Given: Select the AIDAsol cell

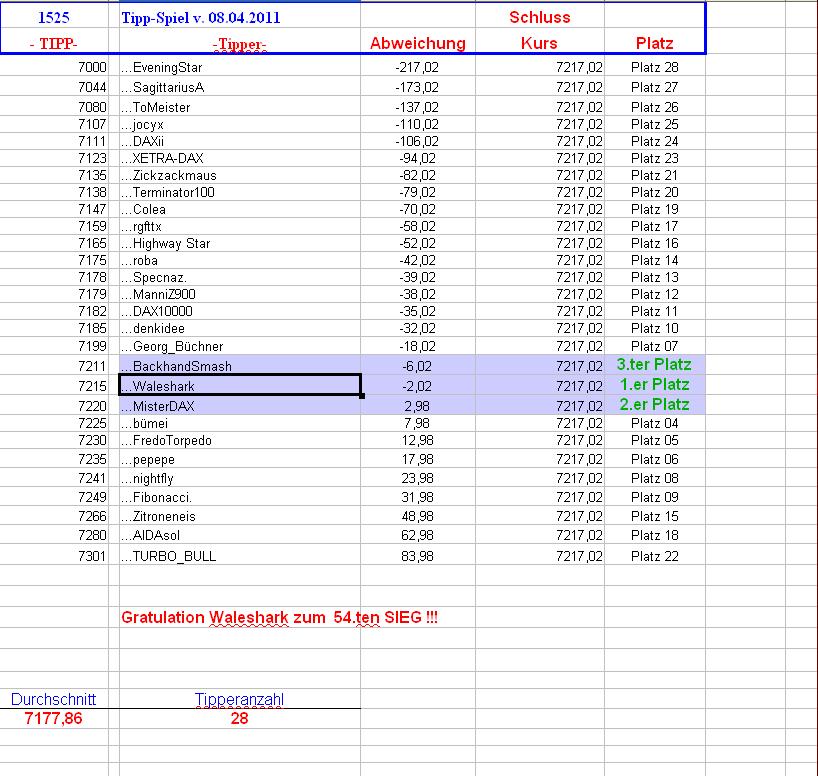Looking at the screenshot, I should [x=239, y=535].
